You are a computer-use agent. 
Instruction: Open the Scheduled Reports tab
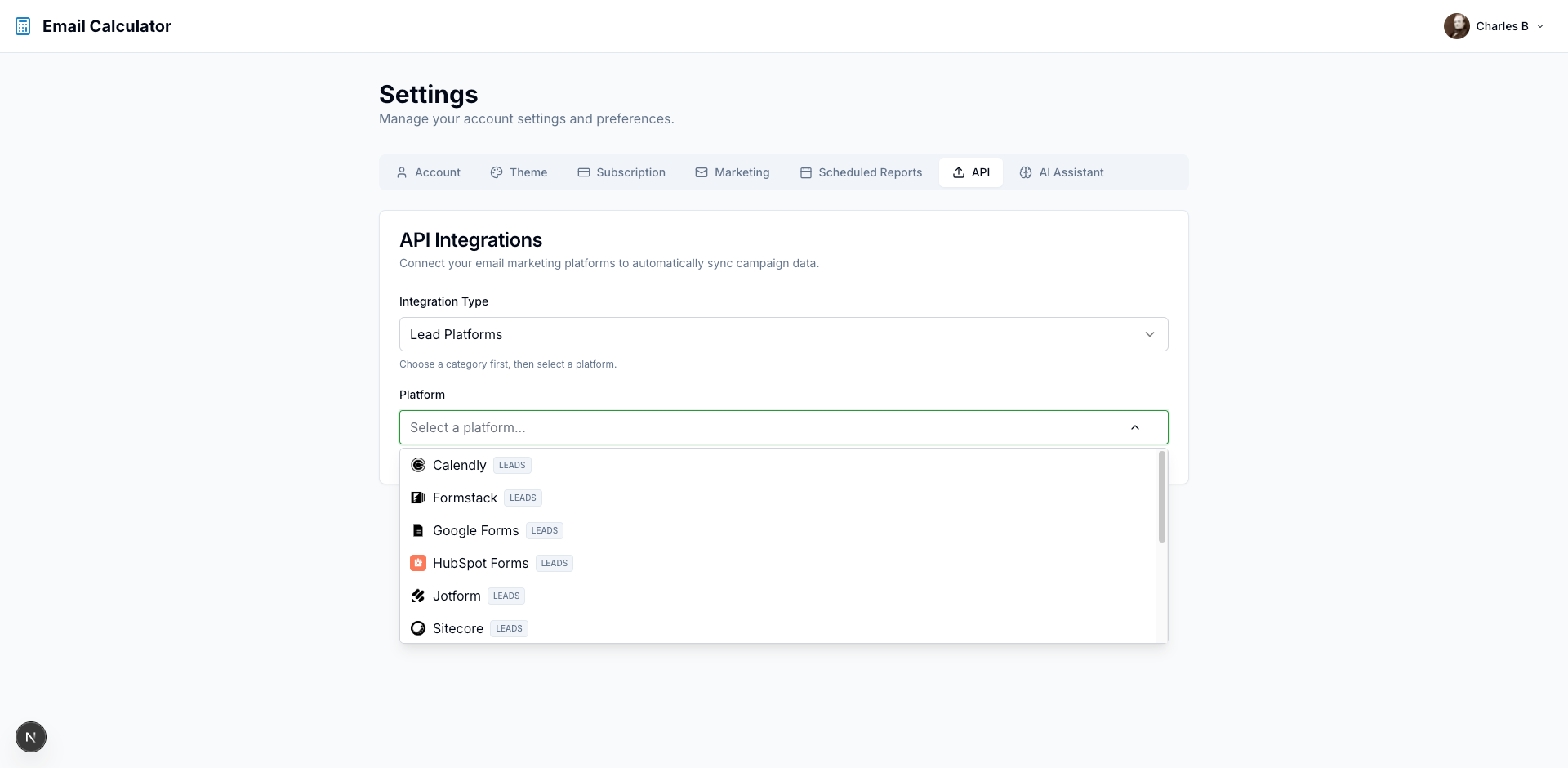click(x=861, y=172)
